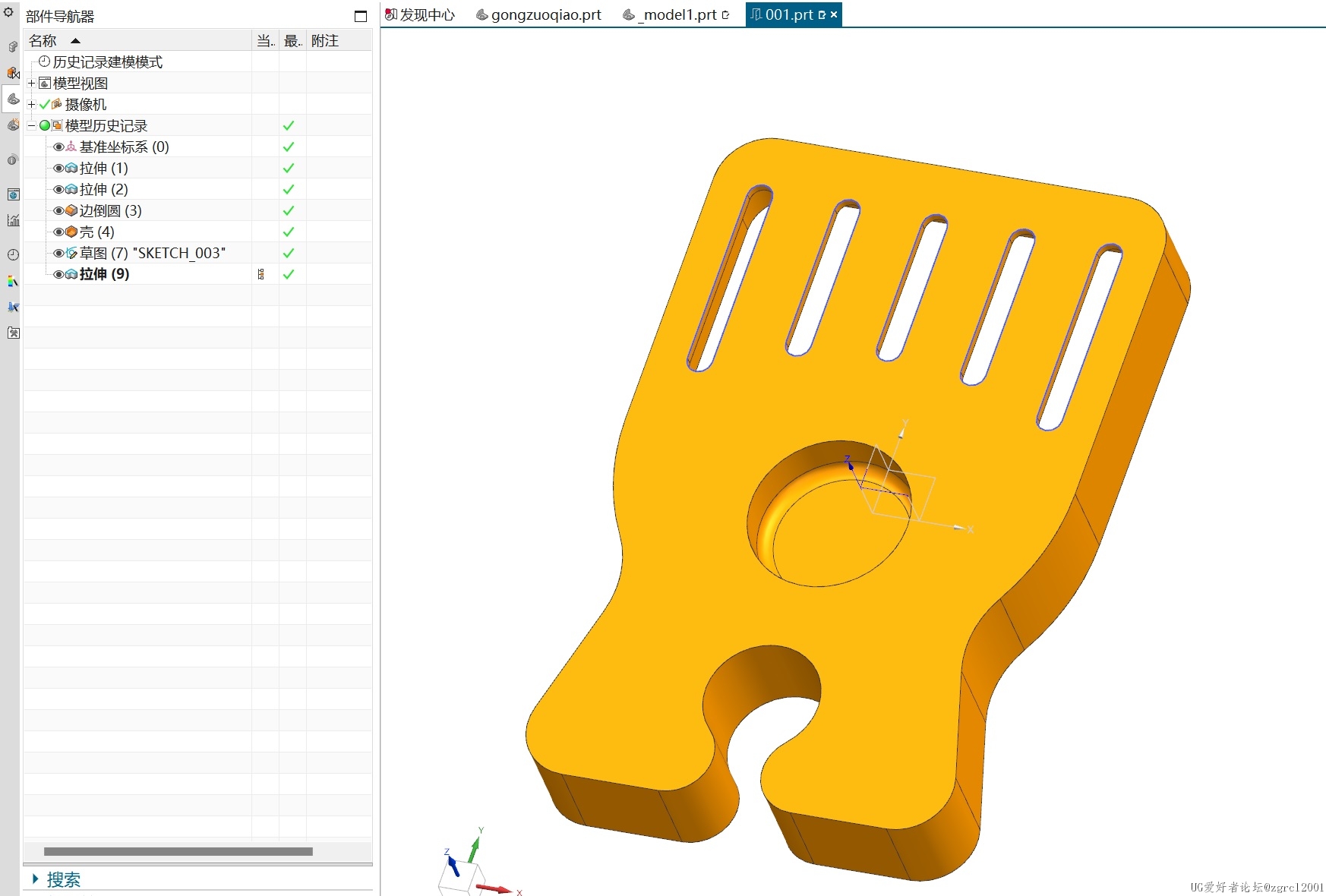1326x896 pixels.
Task: Open the bottom tools palette sidebar tab
Action: [12, 333]
